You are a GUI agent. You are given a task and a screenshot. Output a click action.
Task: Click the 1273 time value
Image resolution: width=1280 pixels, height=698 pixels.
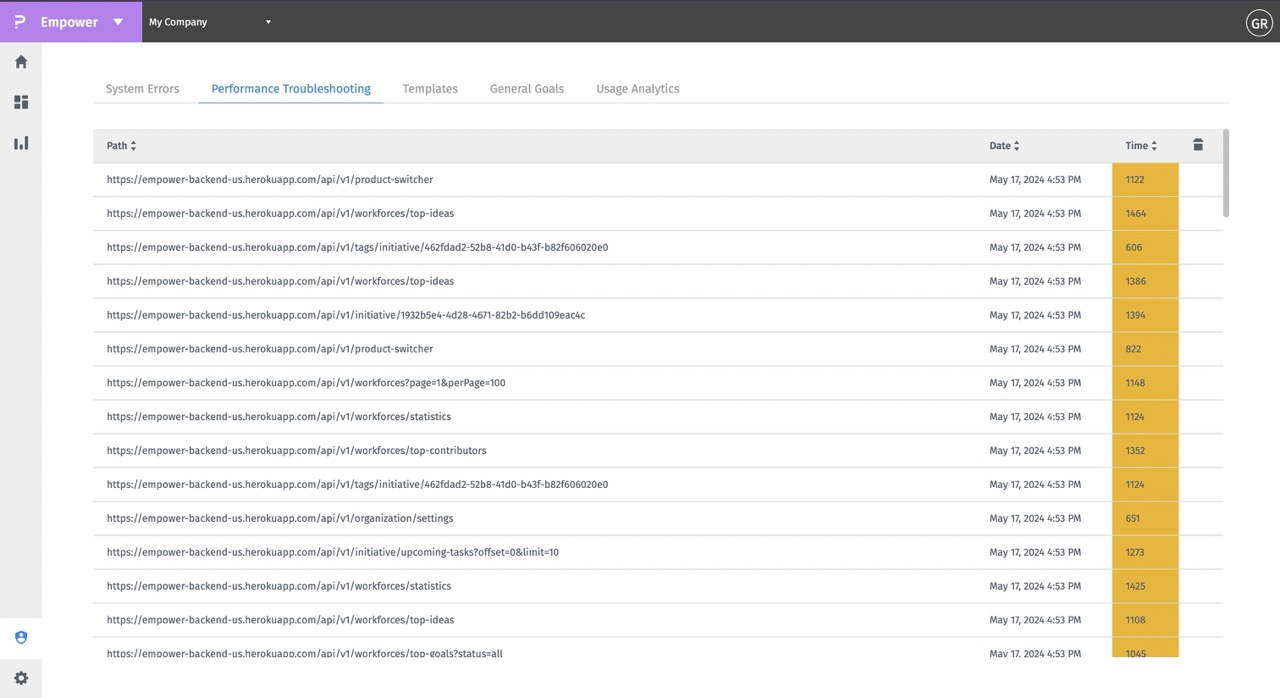tap(1135, 553)
